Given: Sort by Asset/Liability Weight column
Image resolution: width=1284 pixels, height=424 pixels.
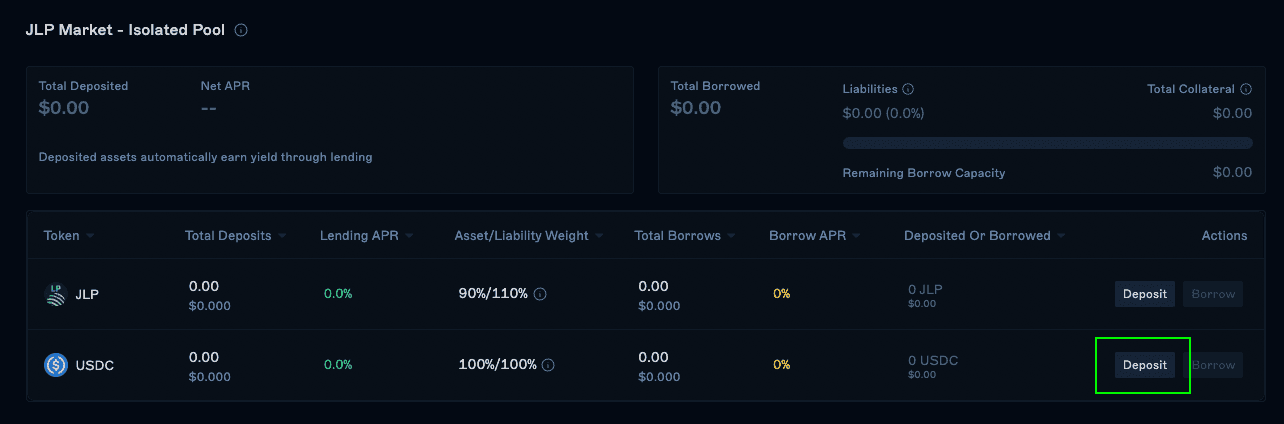Looking at the screenshot, I should [529, 236].
